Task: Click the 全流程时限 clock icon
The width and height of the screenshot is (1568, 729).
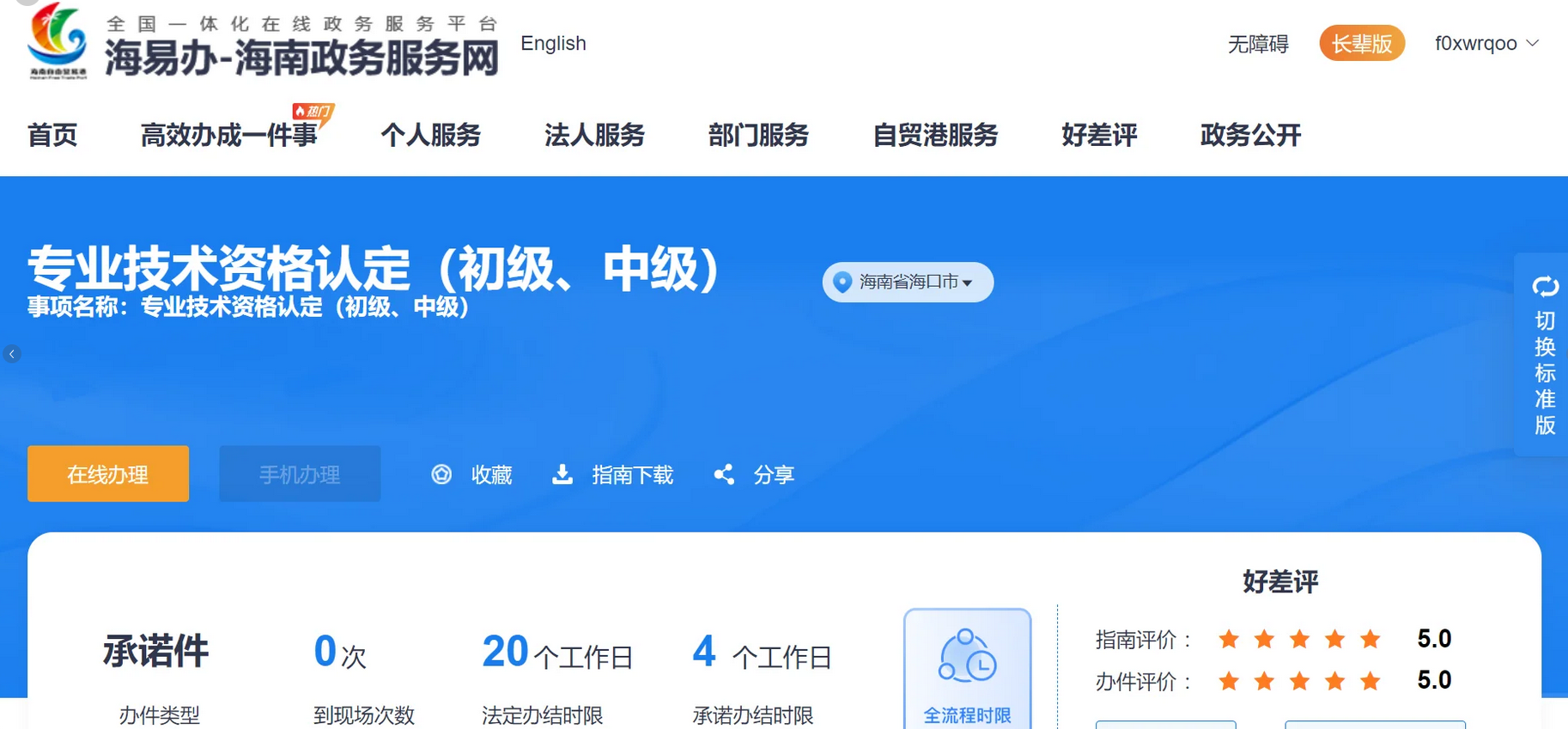Action: (967, 657)
